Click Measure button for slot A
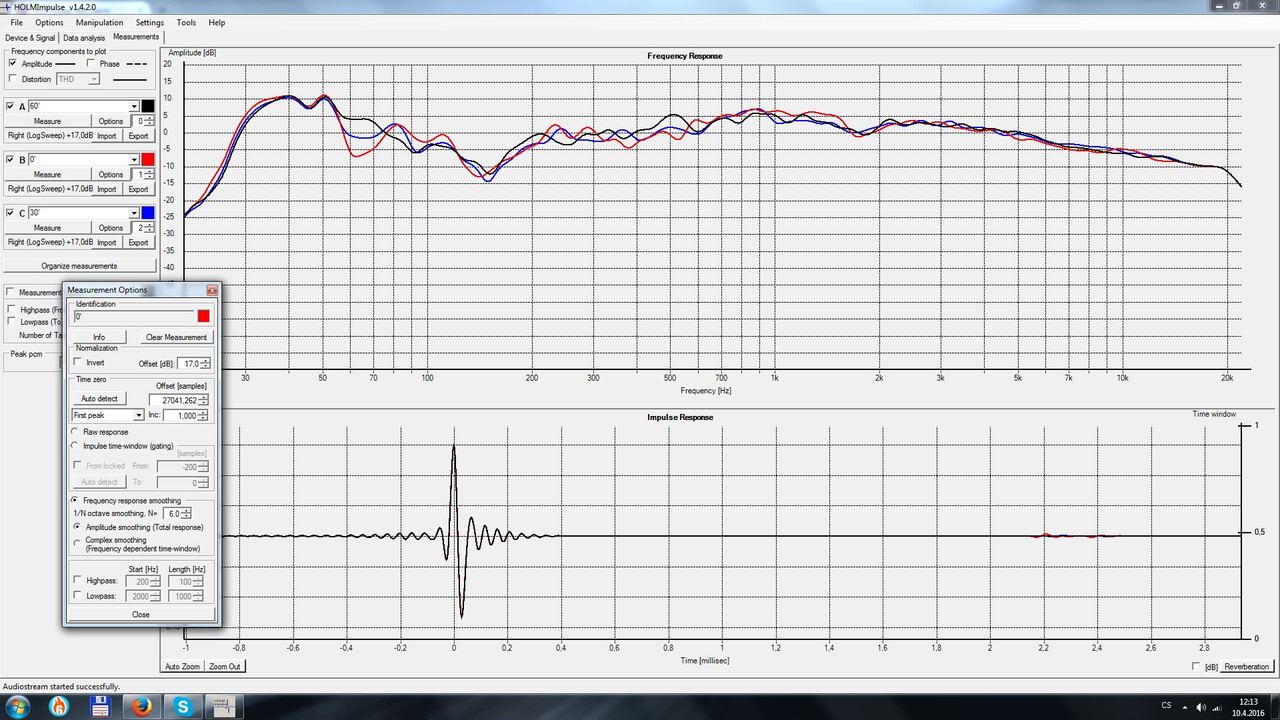The width and height of the screenshot is (1280, 720). [x=47, y=121]
